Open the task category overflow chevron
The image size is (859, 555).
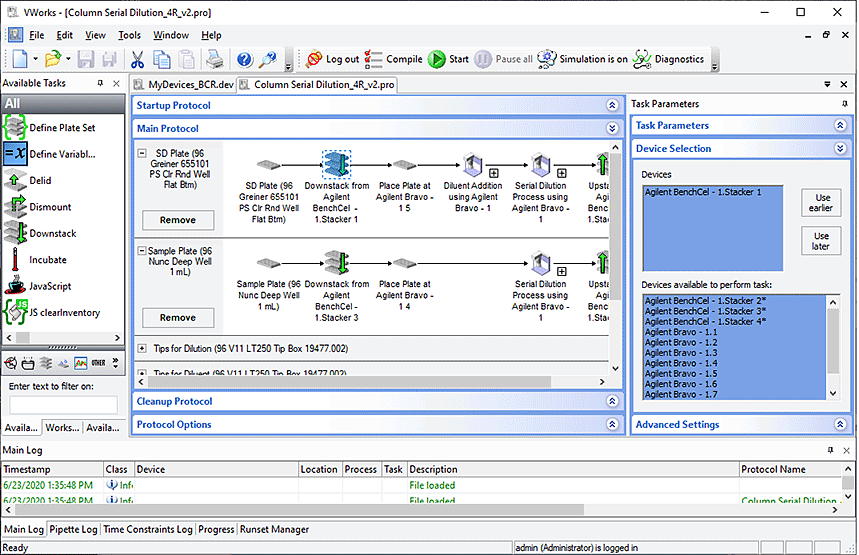pos(116,363)
